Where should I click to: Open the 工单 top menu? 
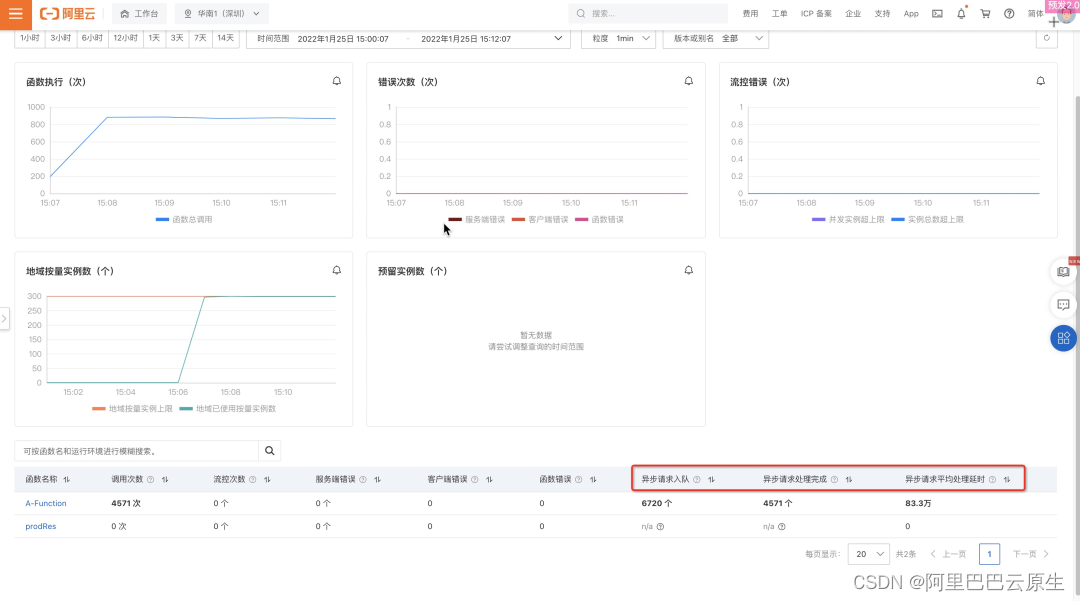click(x=779, y=14)
